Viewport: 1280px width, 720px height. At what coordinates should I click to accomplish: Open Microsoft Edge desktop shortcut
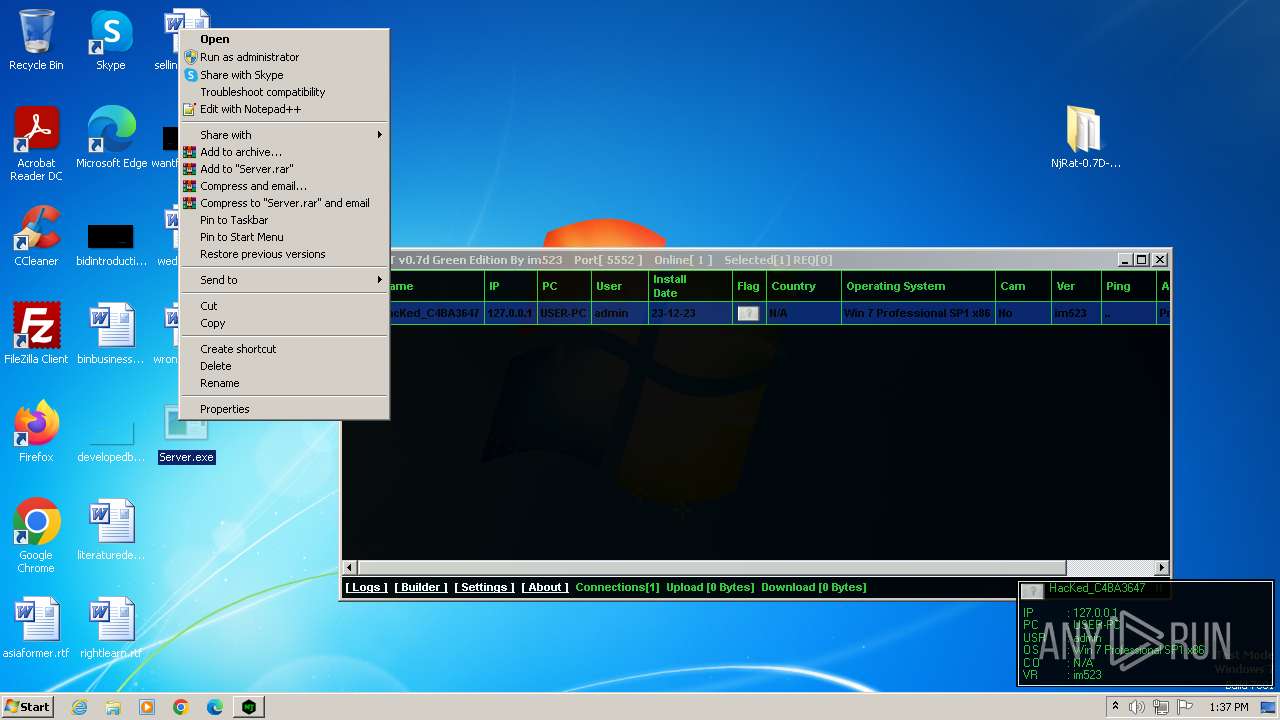(x=111, y=137)
